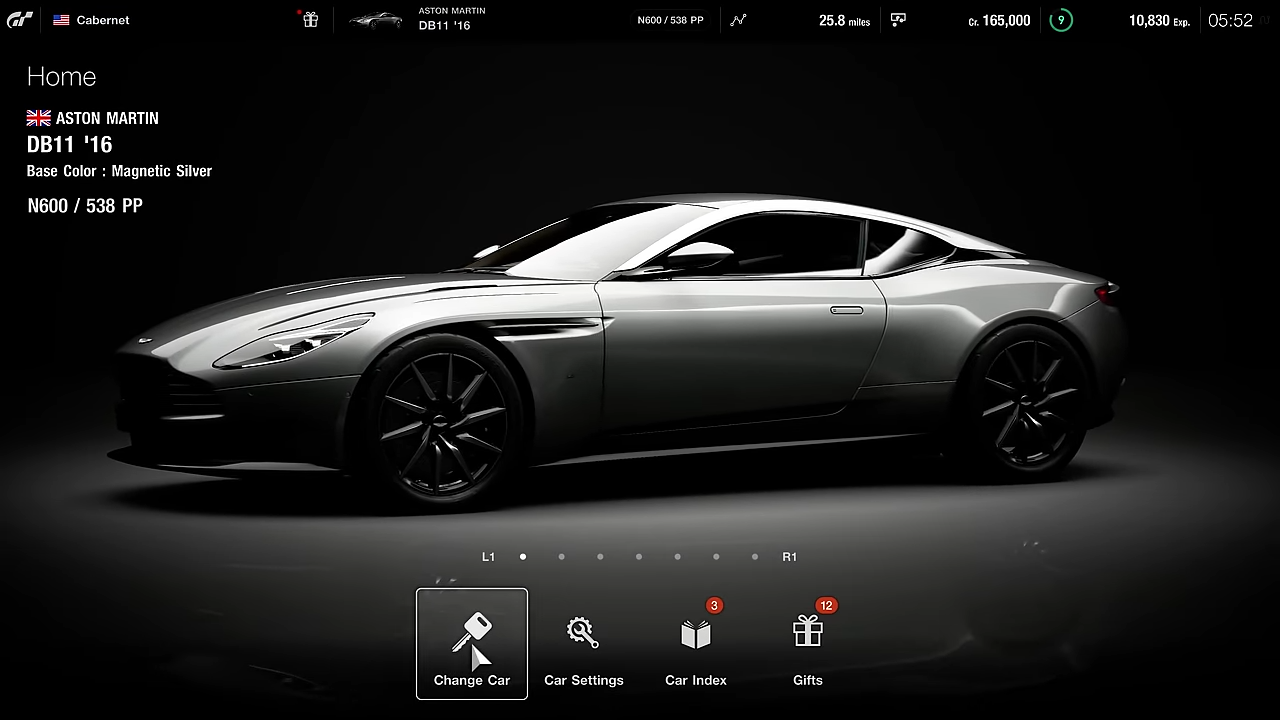
Task: Open the Gifts menu
Action: [x=808, y=644]
